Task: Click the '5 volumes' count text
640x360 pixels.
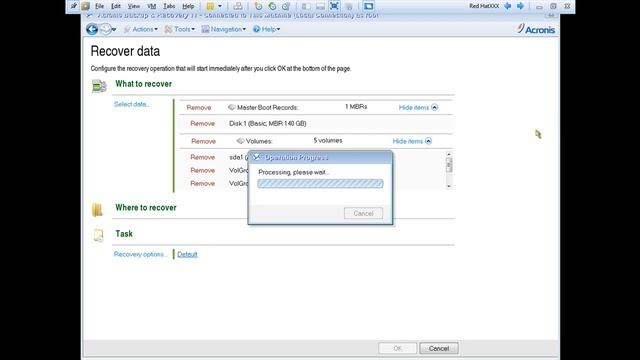Action: (328, 140)
